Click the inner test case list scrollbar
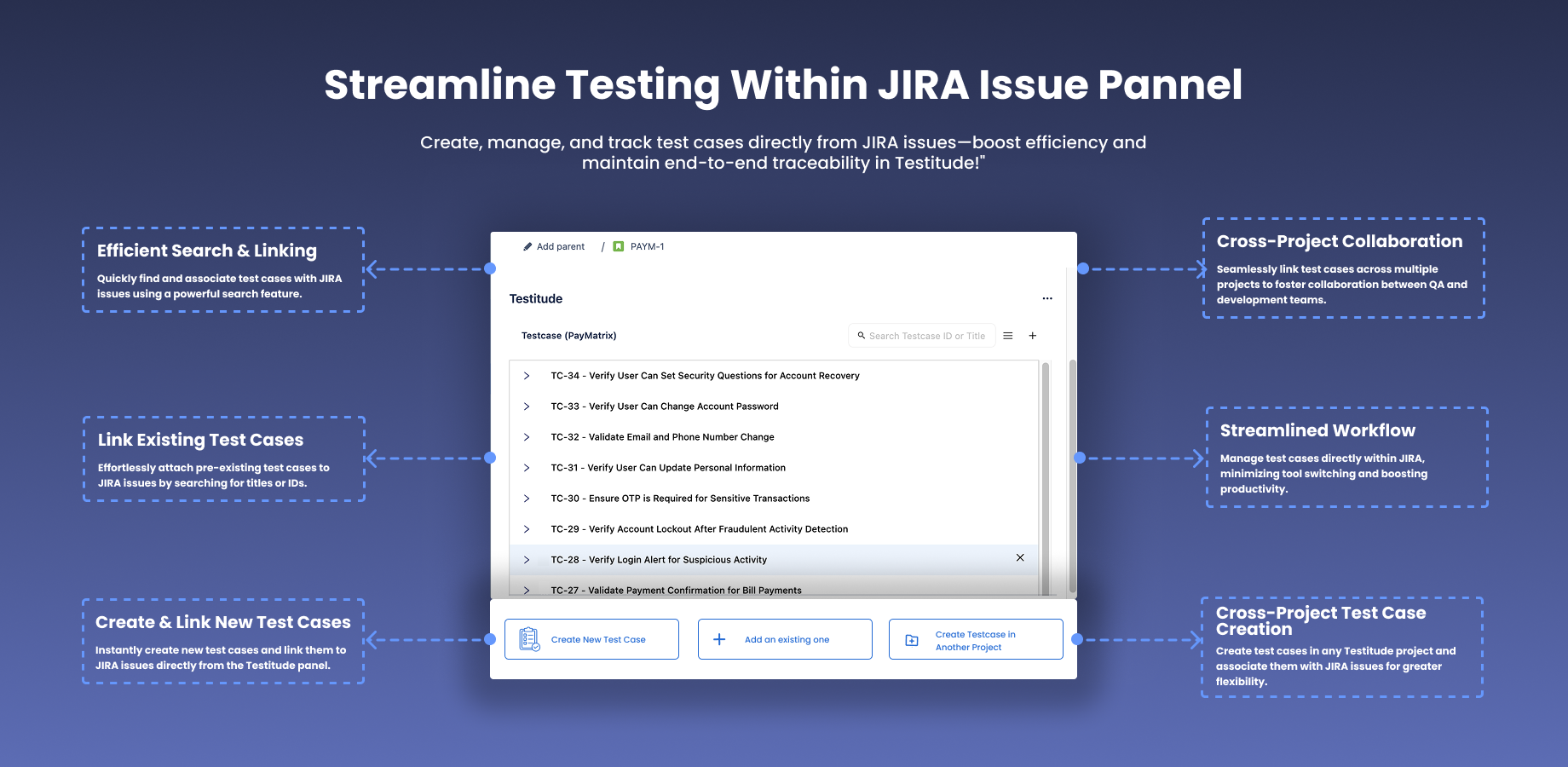Viewport: 1568px width, 767px height. (x=1046, y=477)
